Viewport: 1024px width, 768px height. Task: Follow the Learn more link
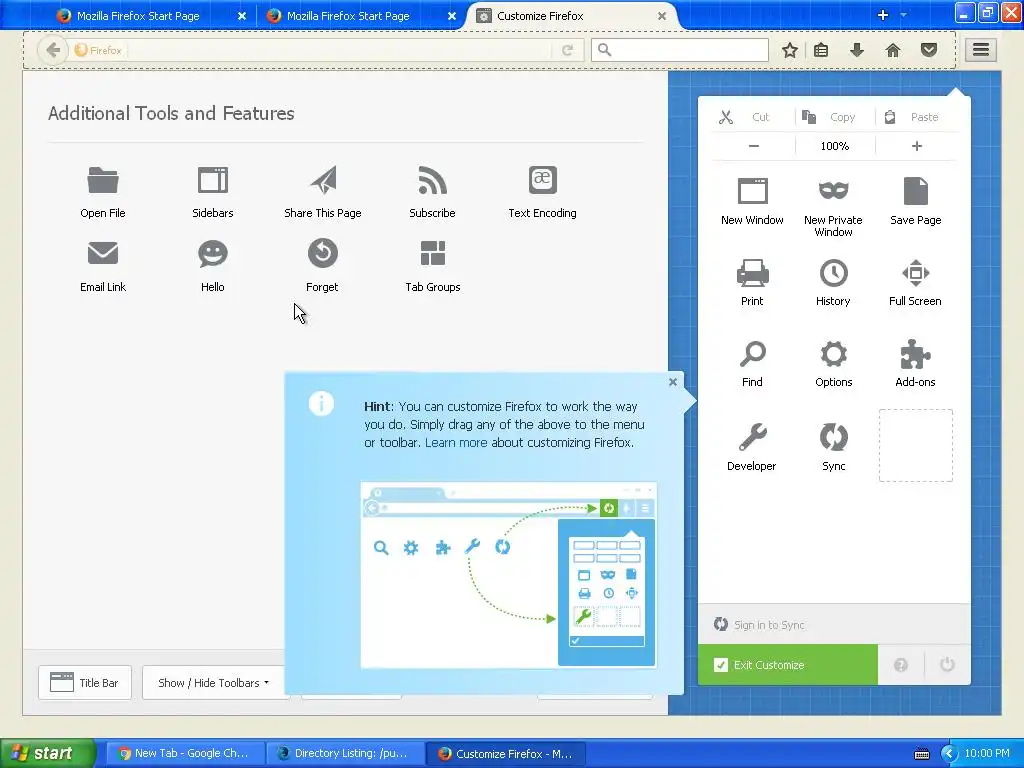pos(456,443)
